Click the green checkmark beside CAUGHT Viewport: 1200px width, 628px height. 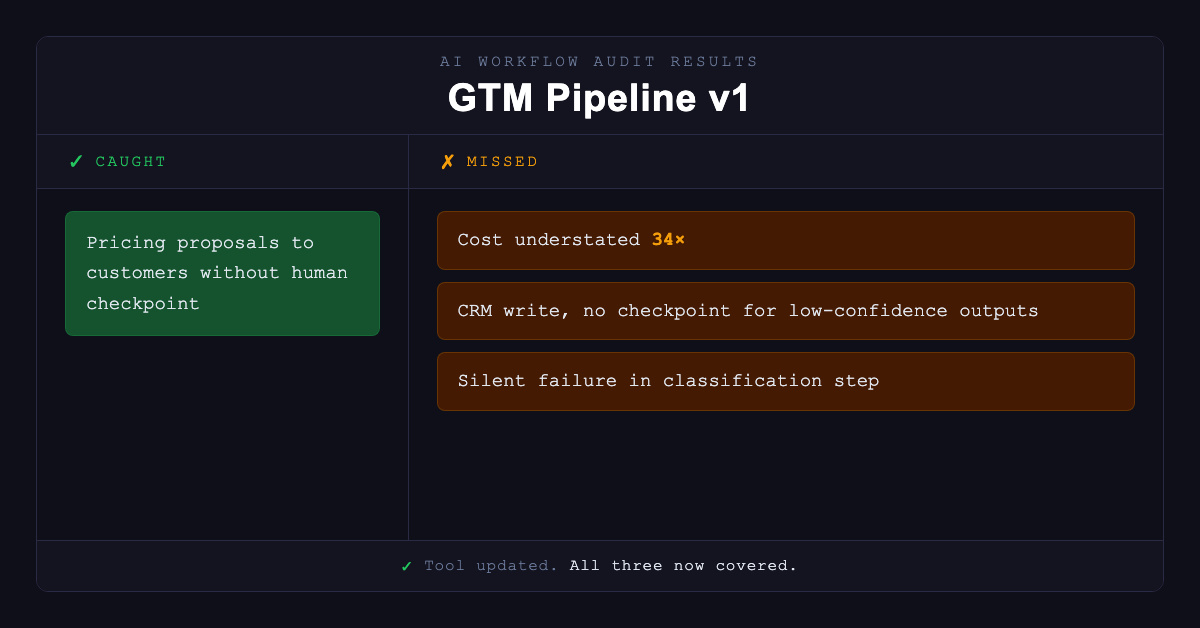point(75,161)
